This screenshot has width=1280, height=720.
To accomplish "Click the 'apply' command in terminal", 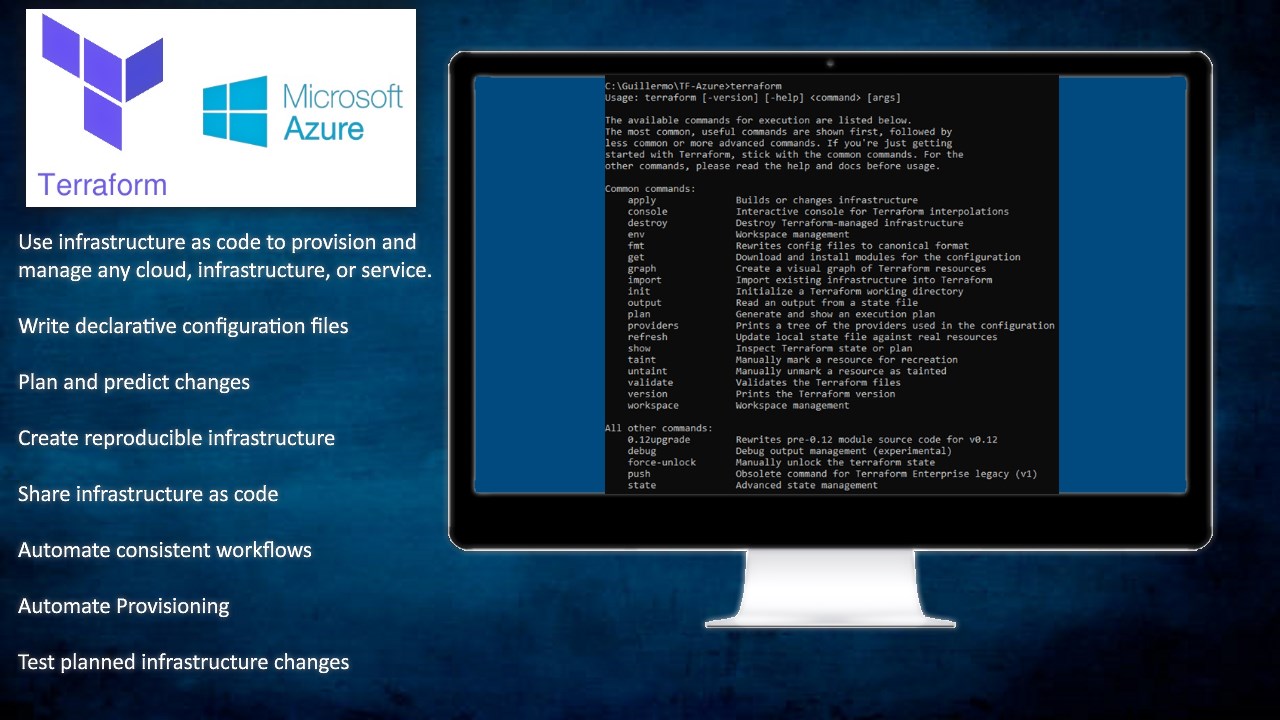I will [x=642, y=200].
